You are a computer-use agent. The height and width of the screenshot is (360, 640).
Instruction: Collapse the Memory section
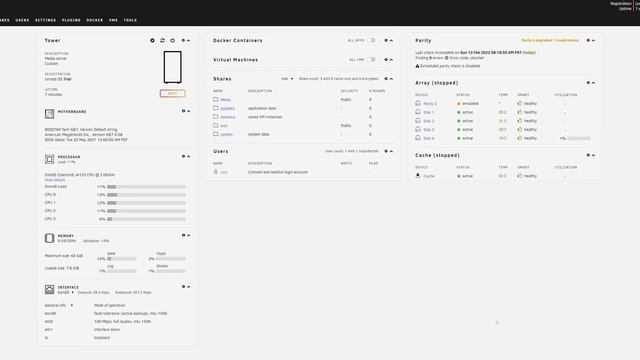click(188, 235)
